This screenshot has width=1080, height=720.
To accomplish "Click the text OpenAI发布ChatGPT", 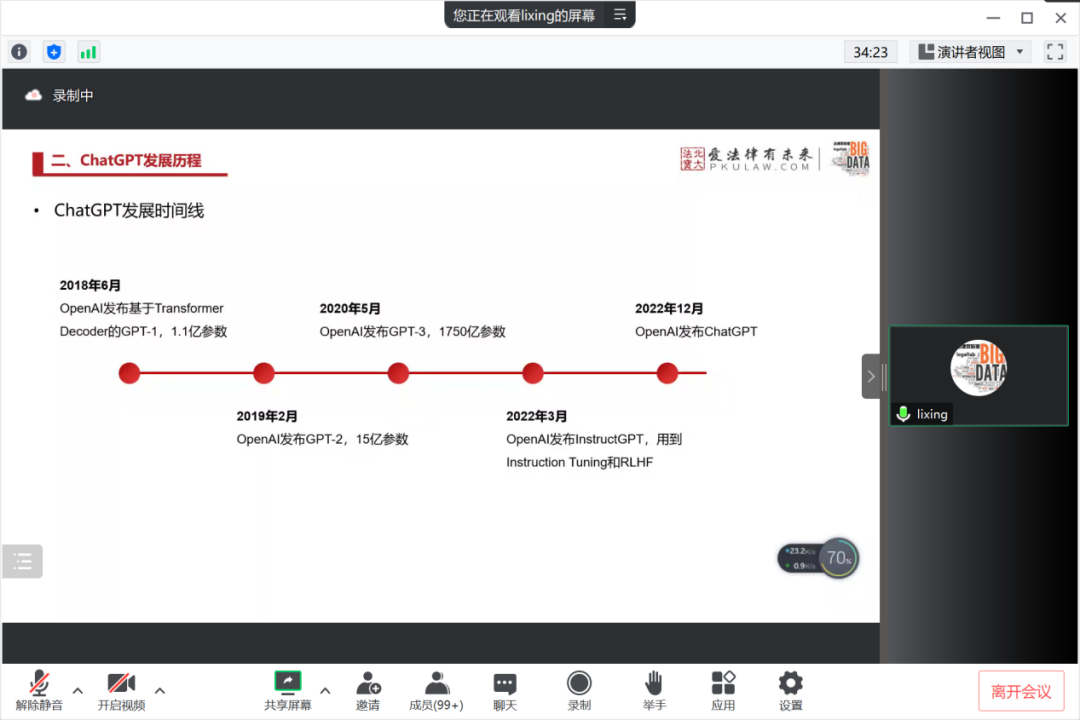I will (x=696, y=331).
